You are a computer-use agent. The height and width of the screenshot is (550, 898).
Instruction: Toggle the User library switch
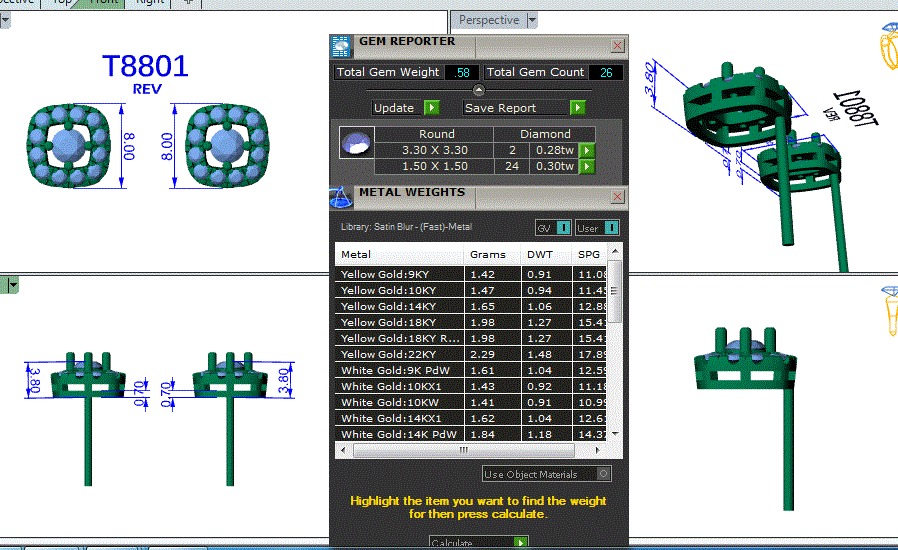coord(611,227)
